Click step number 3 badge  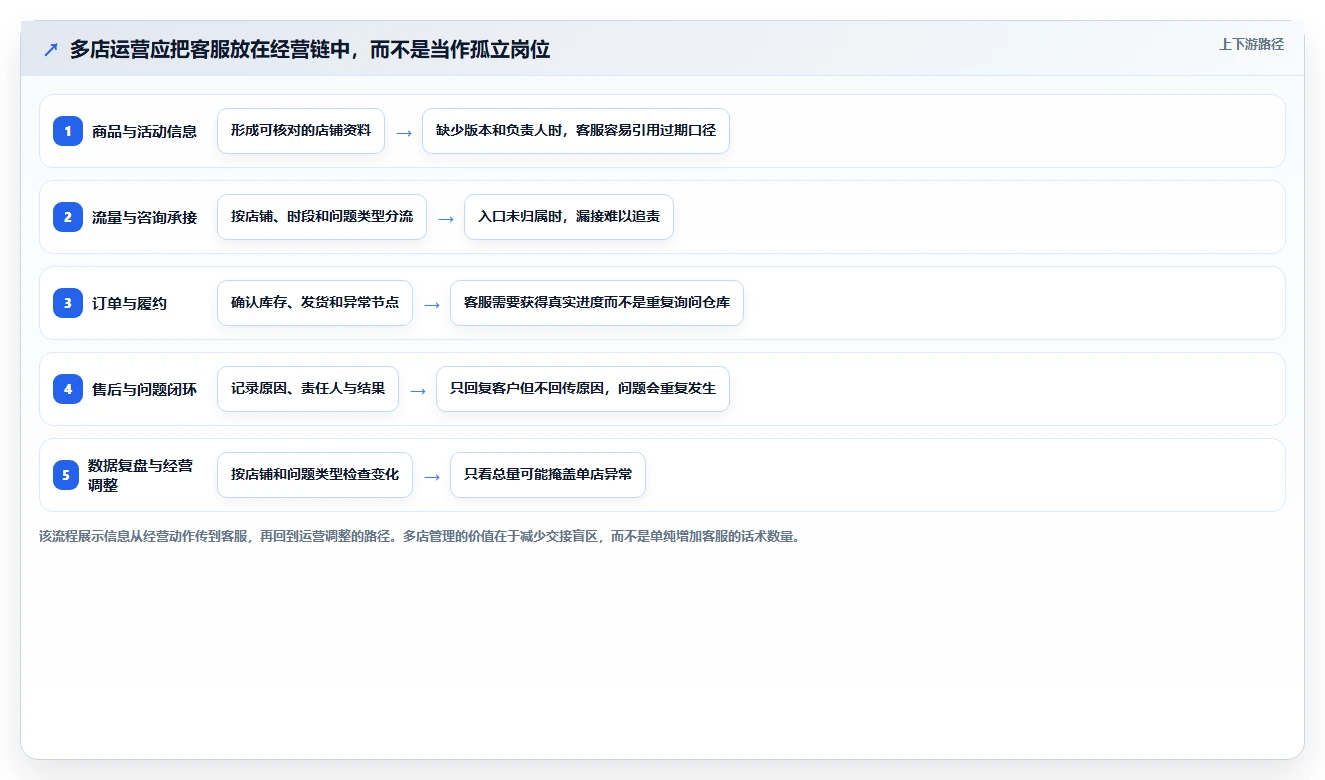[68, 303]
